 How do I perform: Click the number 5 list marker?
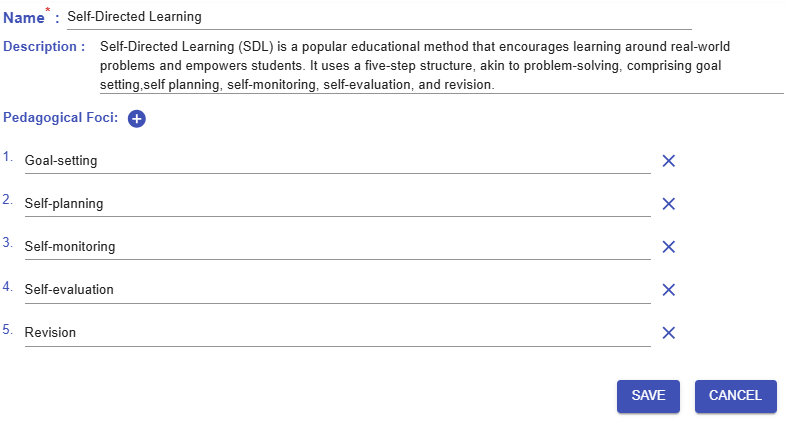click(8, 329)
